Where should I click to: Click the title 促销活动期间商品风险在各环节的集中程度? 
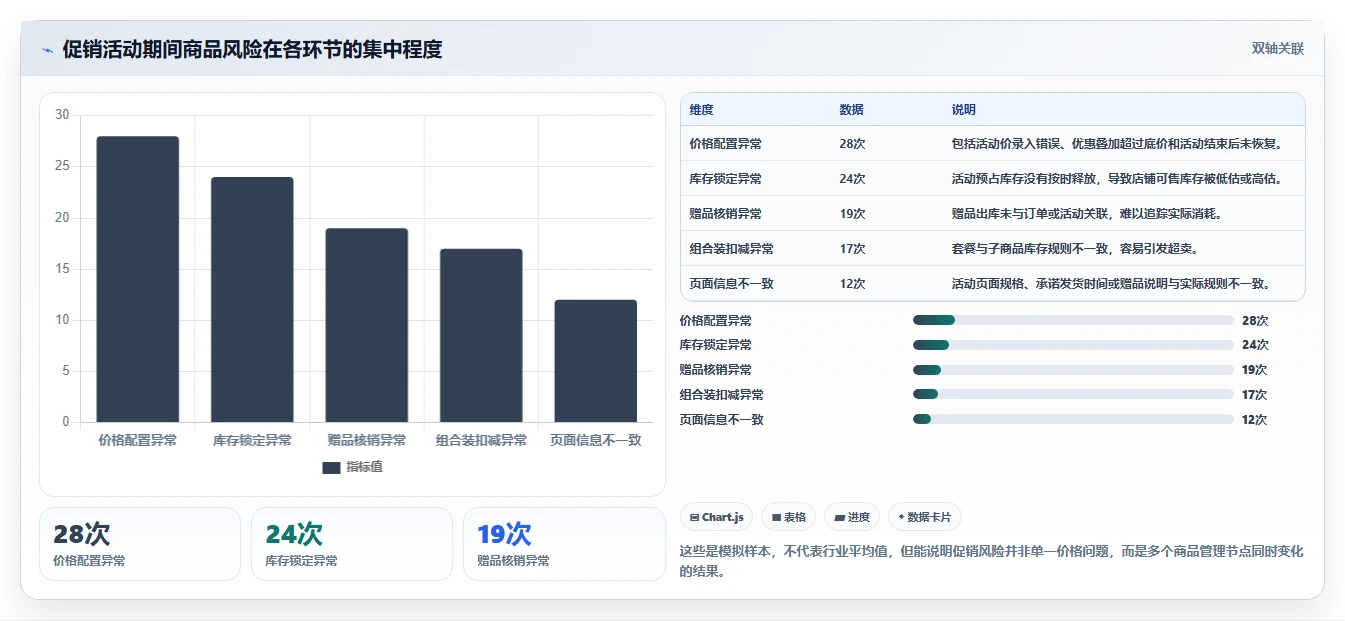tap(252, 49)
